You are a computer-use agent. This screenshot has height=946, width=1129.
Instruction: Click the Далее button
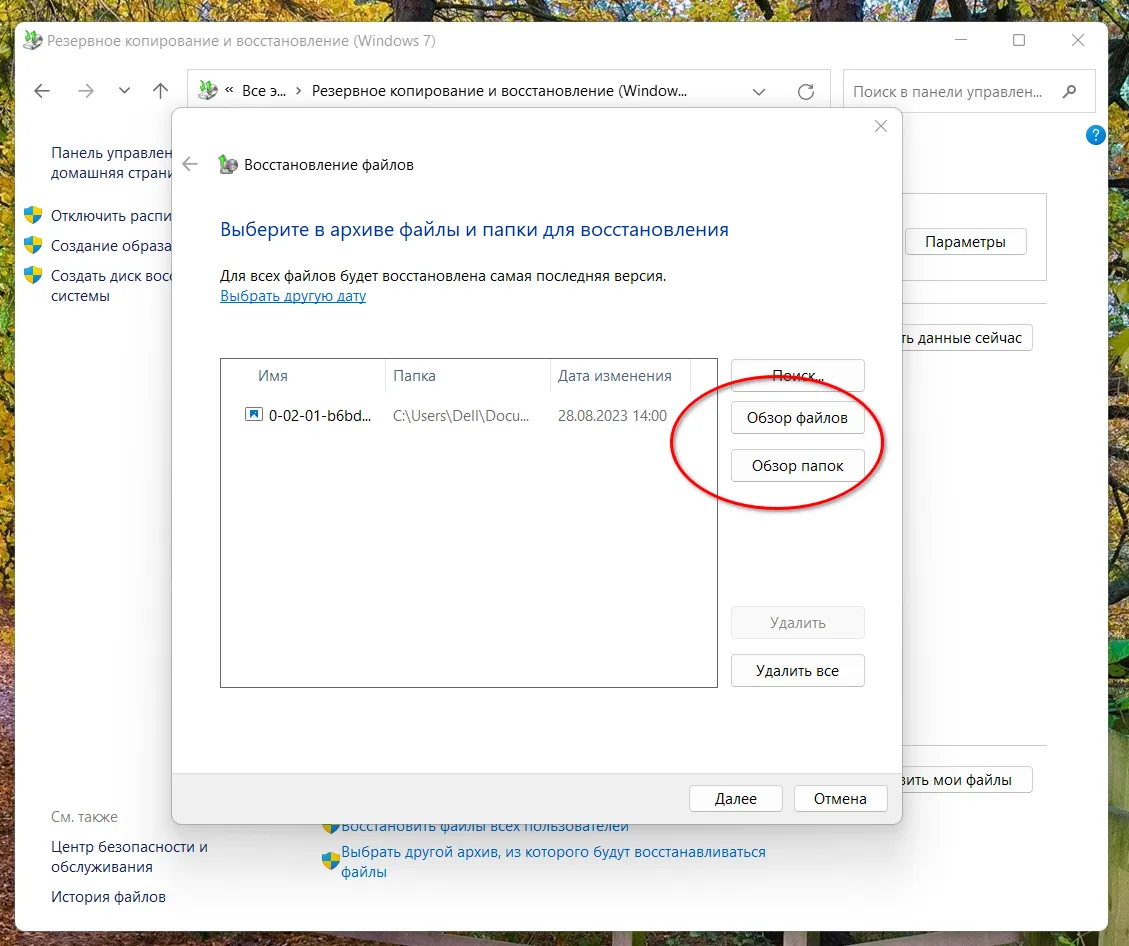point(735,799)
